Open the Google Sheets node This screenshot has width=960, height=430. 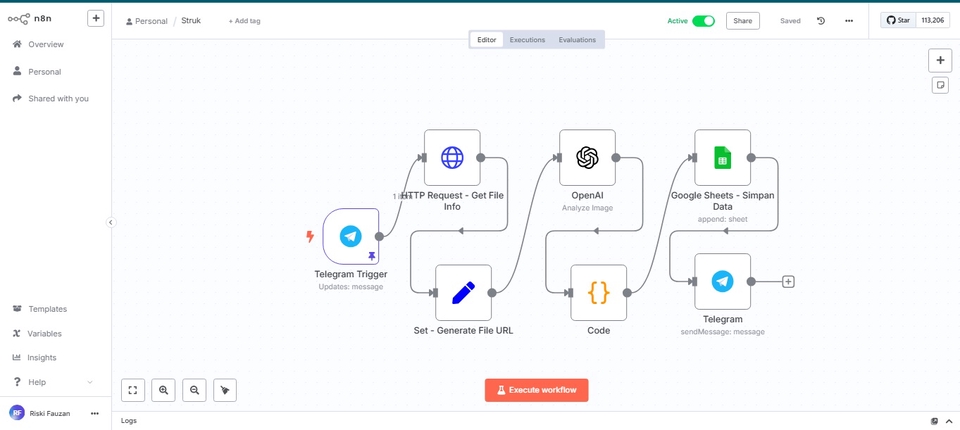(x=722, y=157)
